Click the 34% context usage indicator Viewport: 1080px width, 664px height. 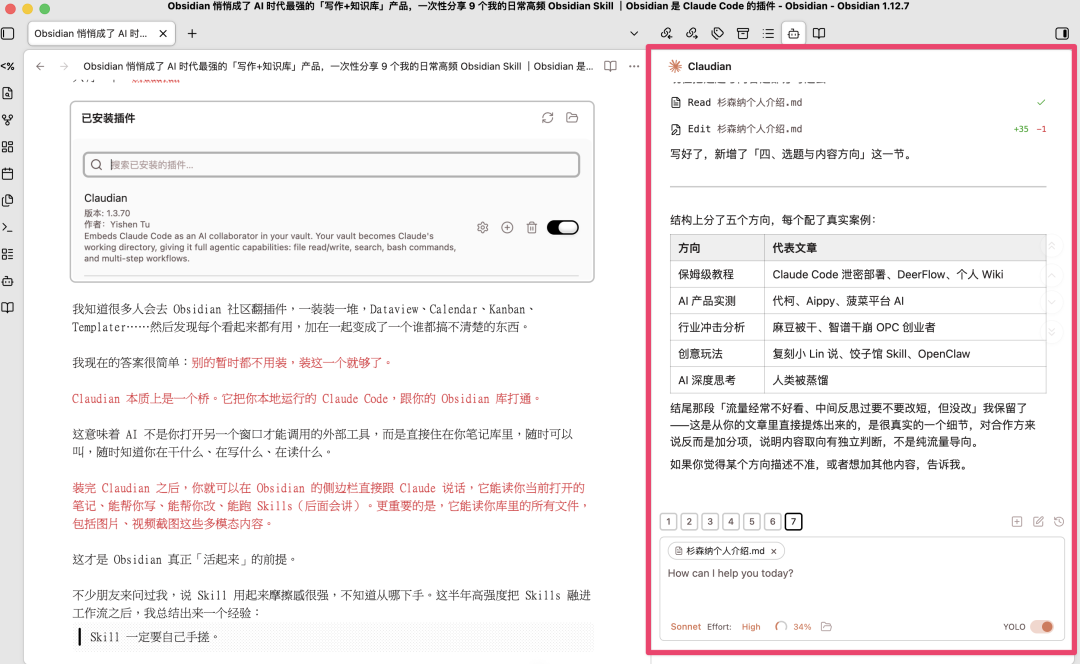[x=793, y=627]
